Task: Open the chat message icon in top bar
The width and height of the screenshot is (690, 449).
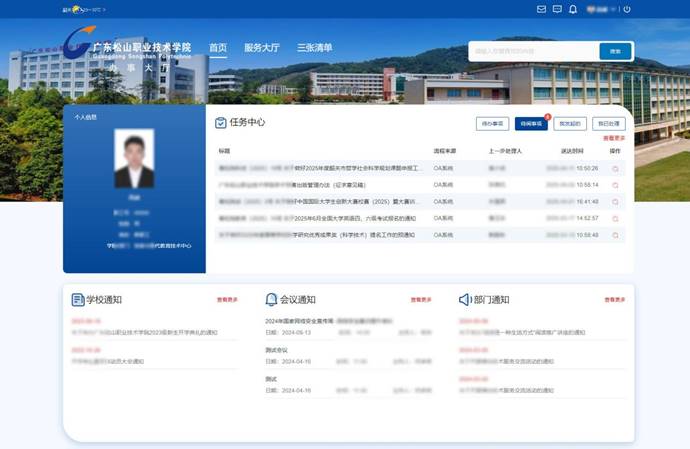Action: click(557, 9)
